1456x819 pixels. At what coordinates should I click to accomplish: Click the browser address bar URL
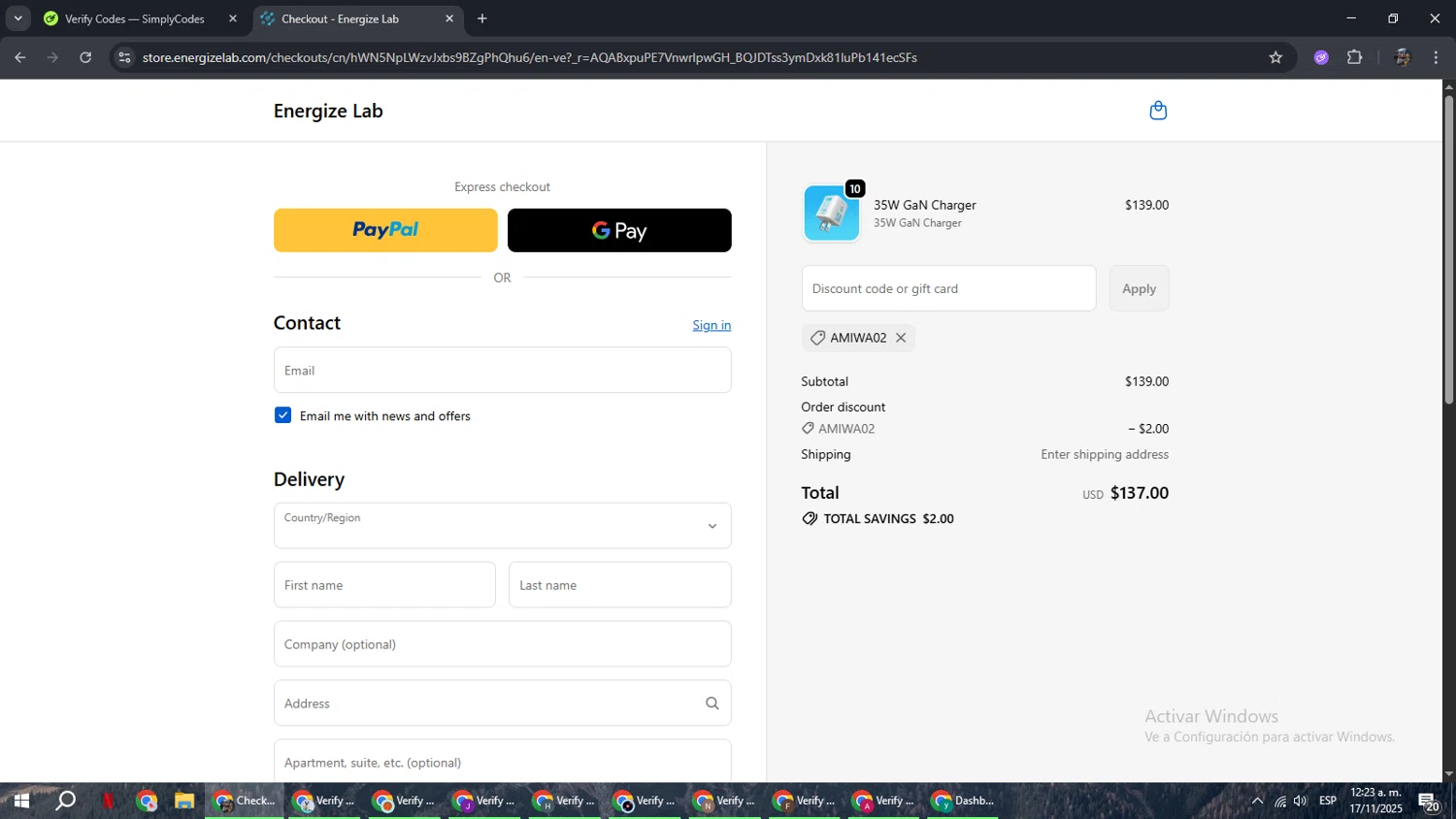pos(530,57)
